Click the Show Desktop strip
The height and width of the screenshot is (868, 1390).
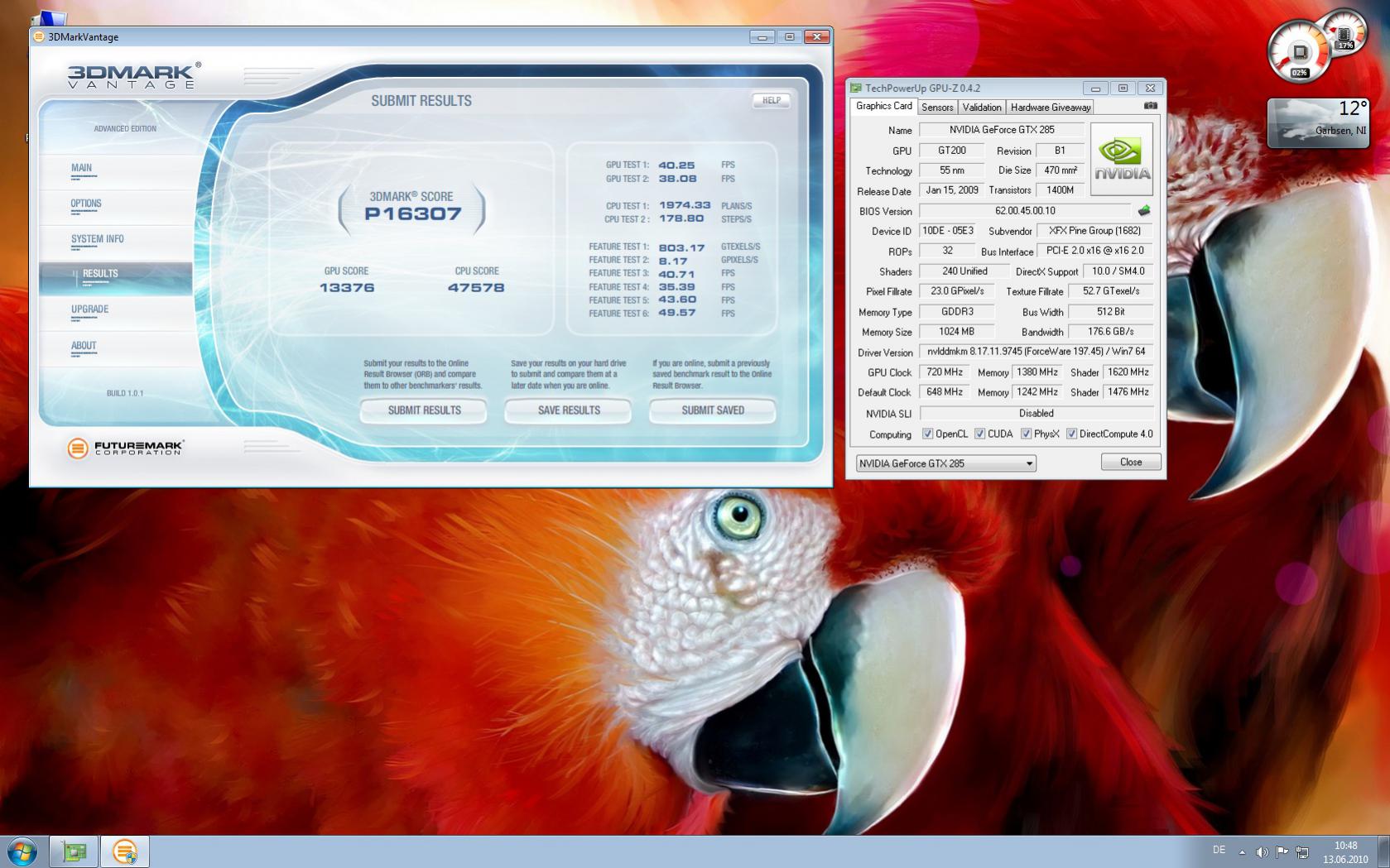click(1384, 851)
